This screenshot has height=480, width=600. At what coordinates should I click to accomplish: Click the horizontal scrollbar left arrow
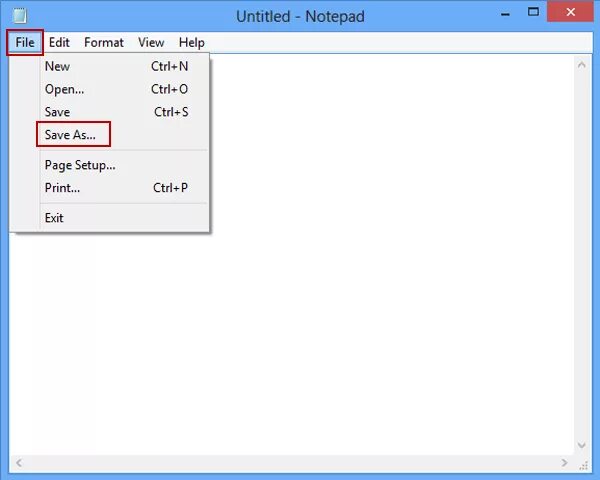[x=18, y=463]
